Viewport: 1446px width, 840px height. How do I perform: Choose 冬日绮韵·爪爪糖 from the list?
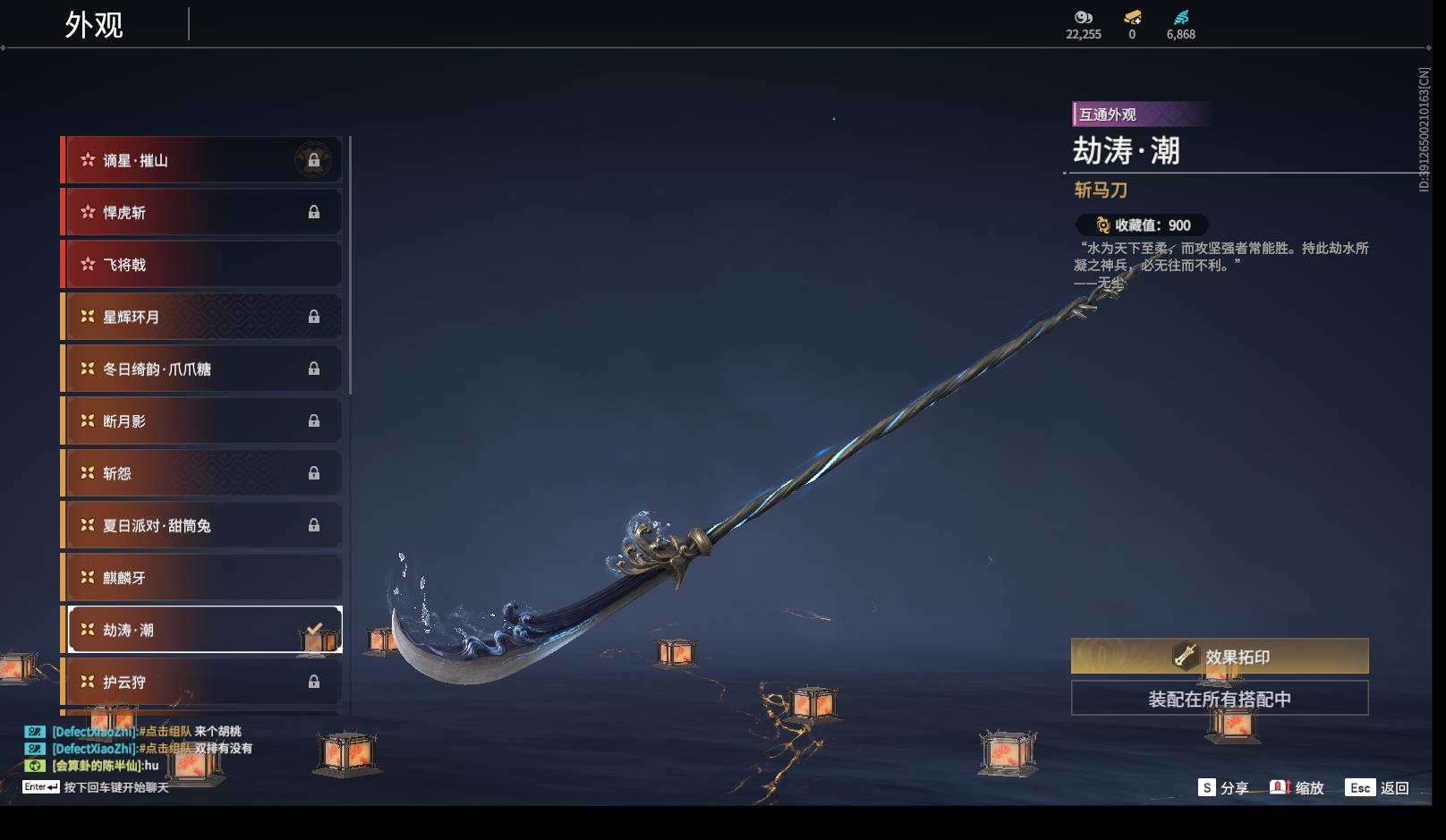coord(201,369)
